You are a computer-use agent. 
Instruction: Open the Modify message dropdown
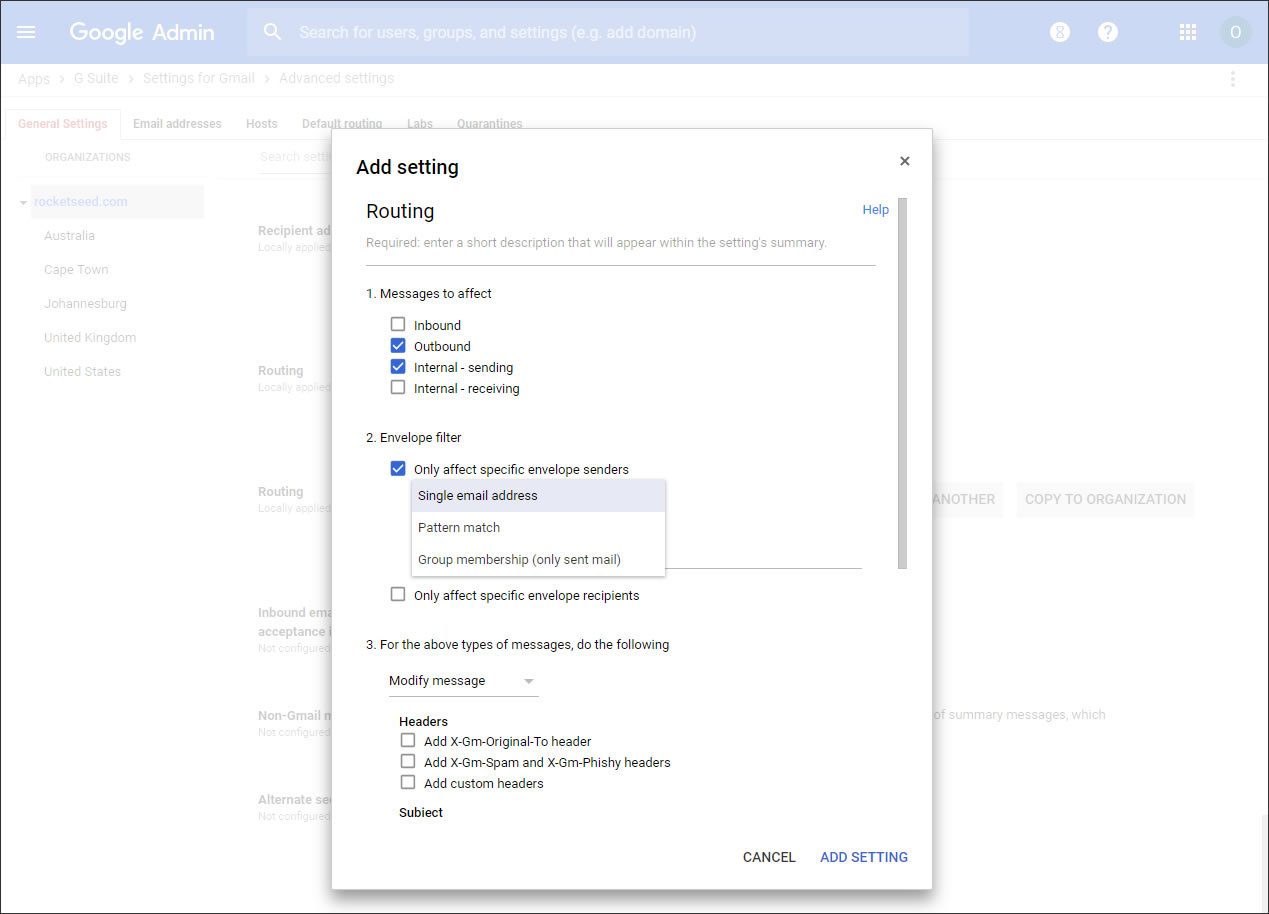click(x=463, y=681)
